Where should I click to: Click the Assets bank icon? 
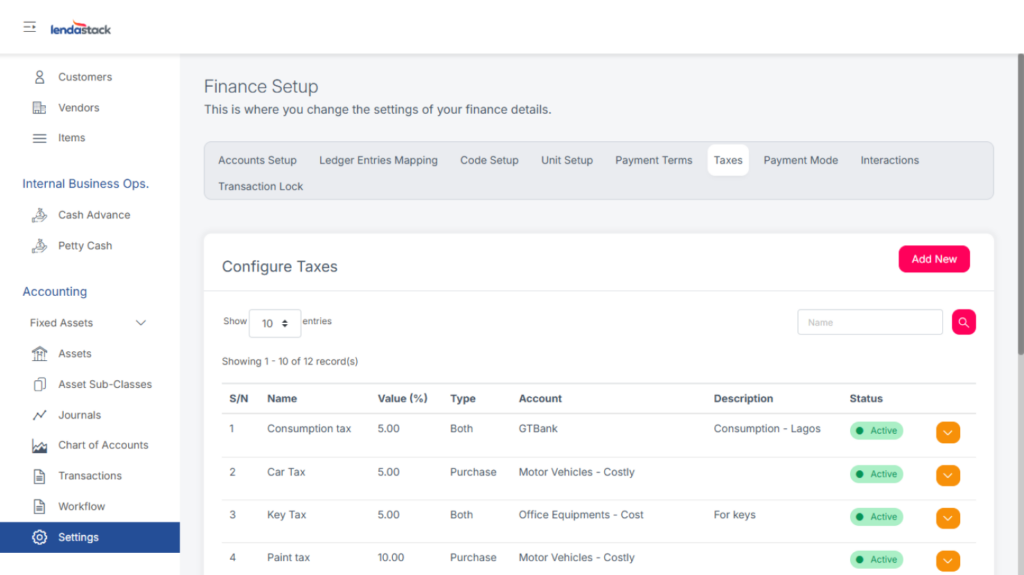click(40, 354)
